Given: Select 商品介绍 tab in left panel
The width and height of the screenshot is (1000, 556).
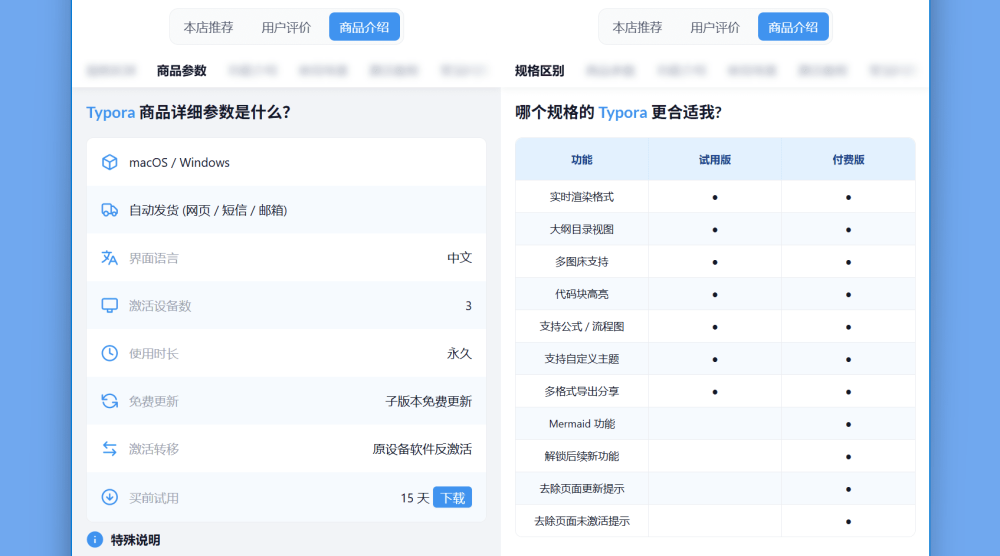Looking at the screenshot, I should [x=364, y=27].
